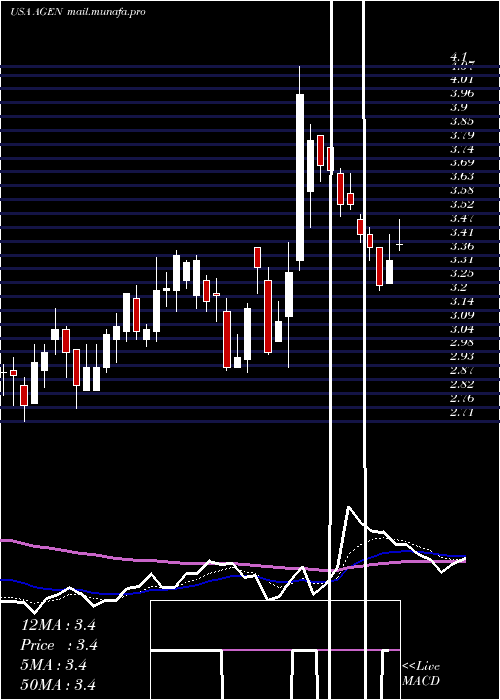Click the 3.63 price level label
This screenshot has height=700, width=500.
[462, 177]
